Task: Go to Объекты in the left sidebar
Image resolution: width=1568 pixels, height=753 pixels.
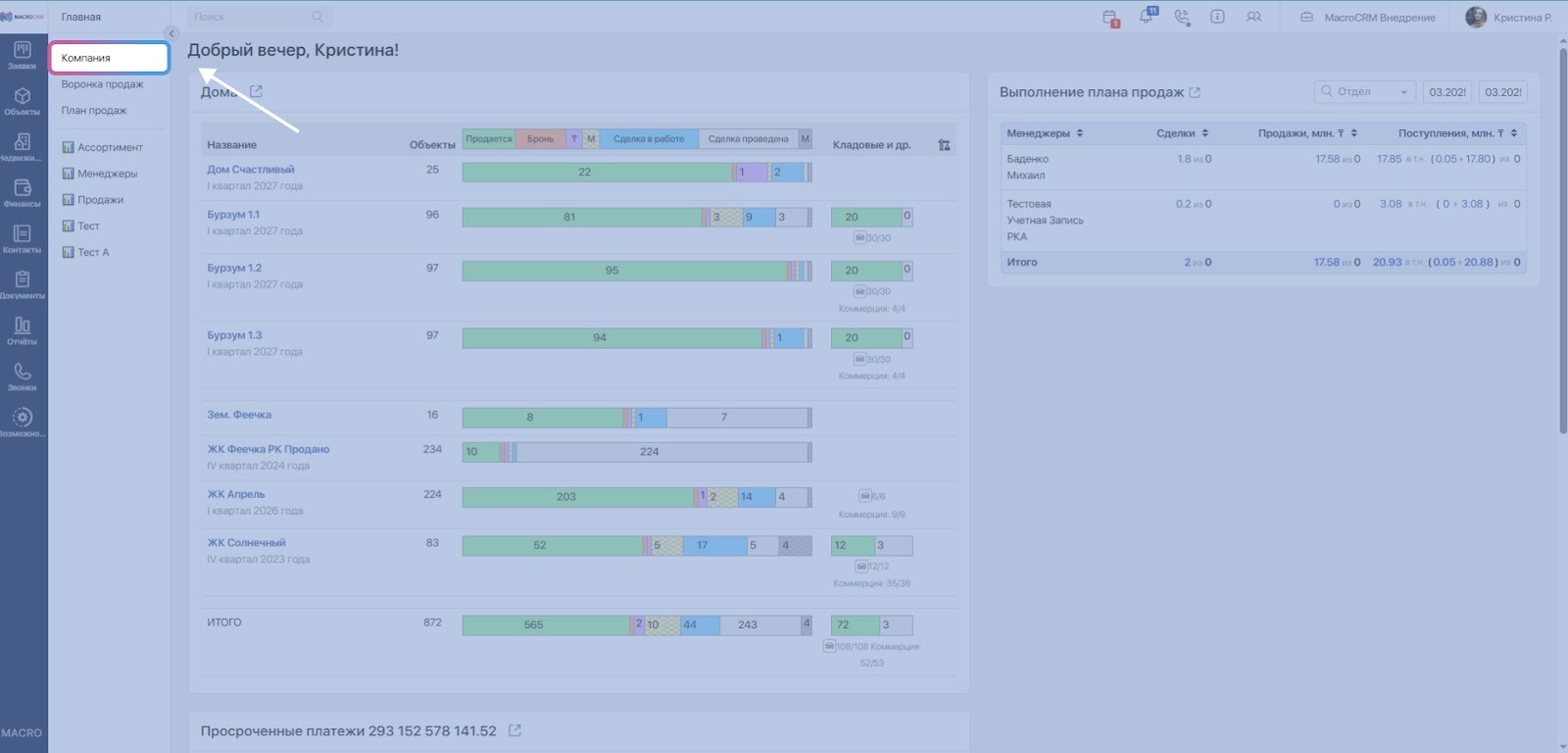Action: (22, 101)
